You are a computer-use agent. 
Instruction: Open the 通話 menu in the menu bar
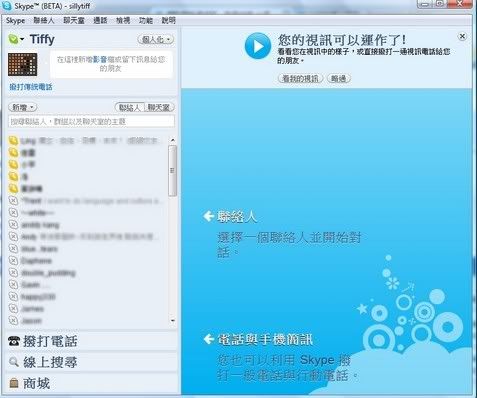click(100, 21)
